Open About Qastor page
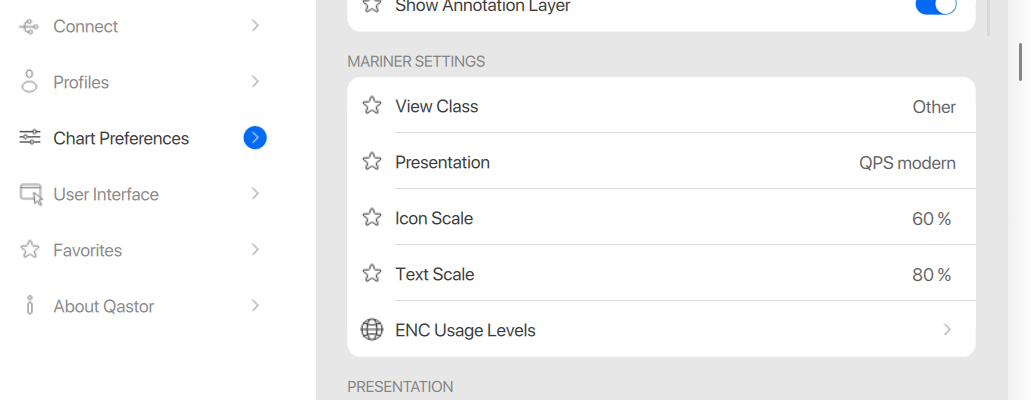Image resolution: width=1031 pixels, height=400 pixels. [x=104, y=306]
